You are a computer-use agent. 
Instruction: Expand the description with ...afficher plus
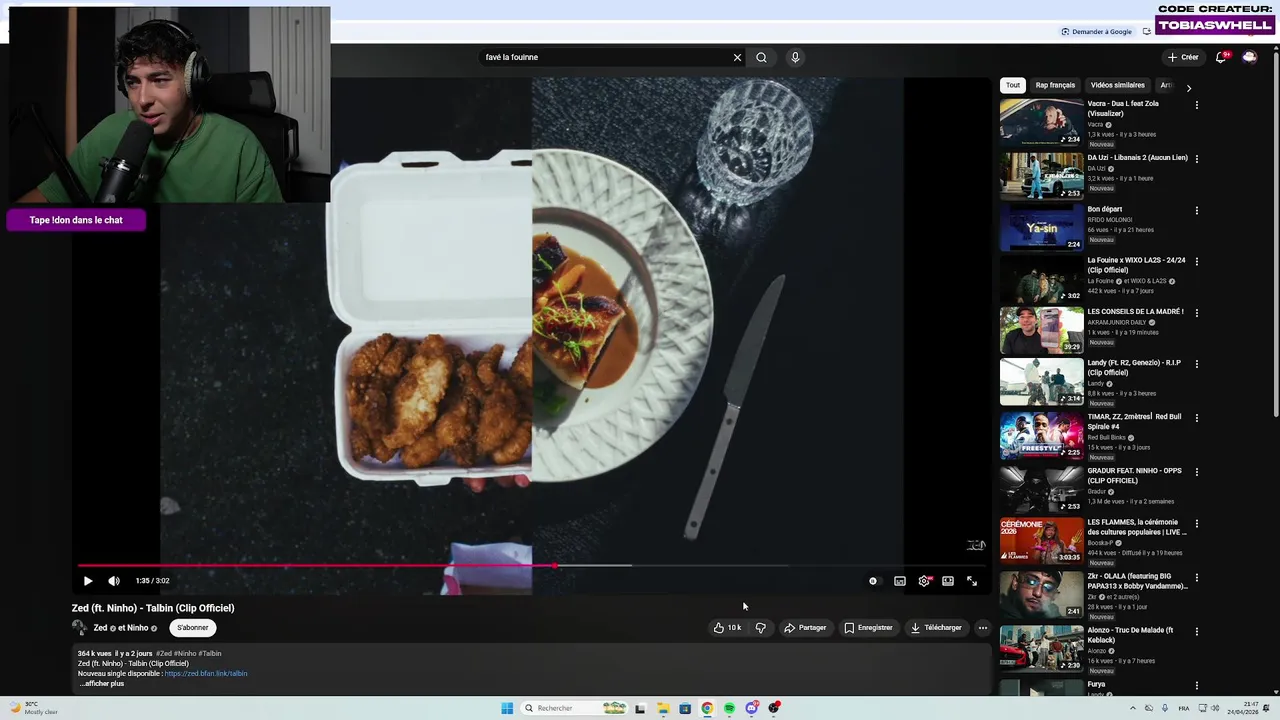pos(102,683)
